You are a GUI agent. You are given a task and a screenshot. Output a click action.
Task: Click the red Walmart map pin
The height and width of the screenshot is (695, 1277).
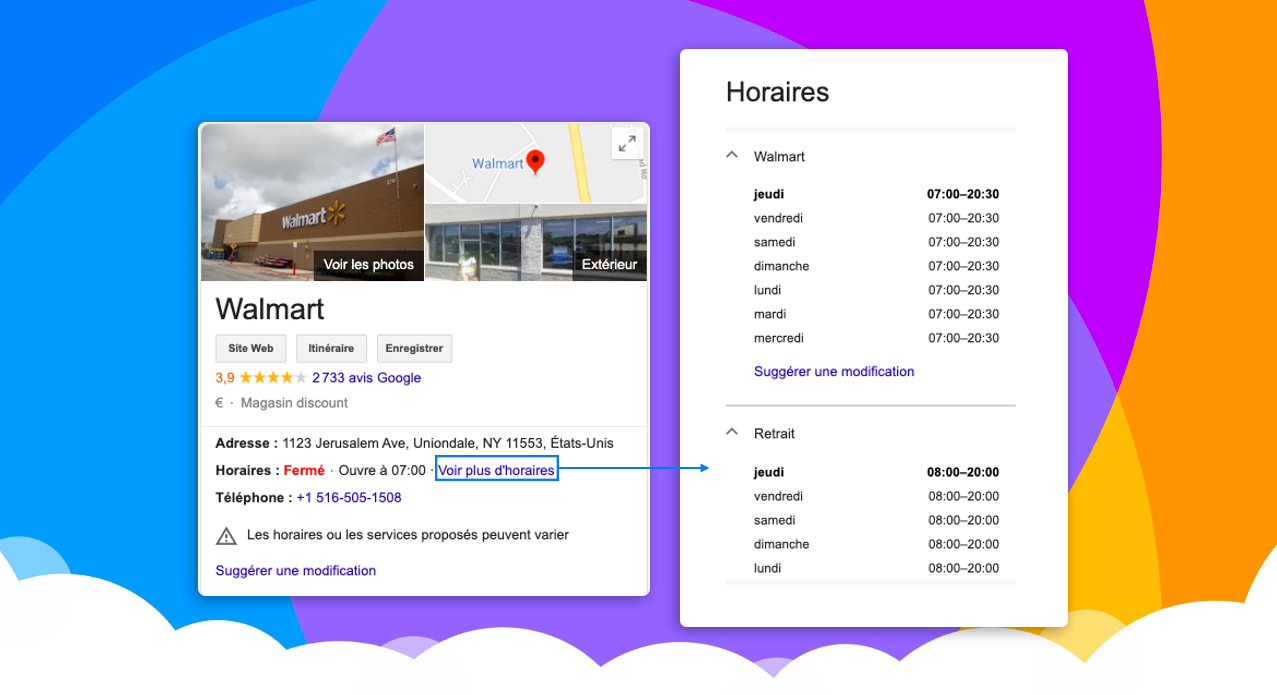click(x=536, y=162)
